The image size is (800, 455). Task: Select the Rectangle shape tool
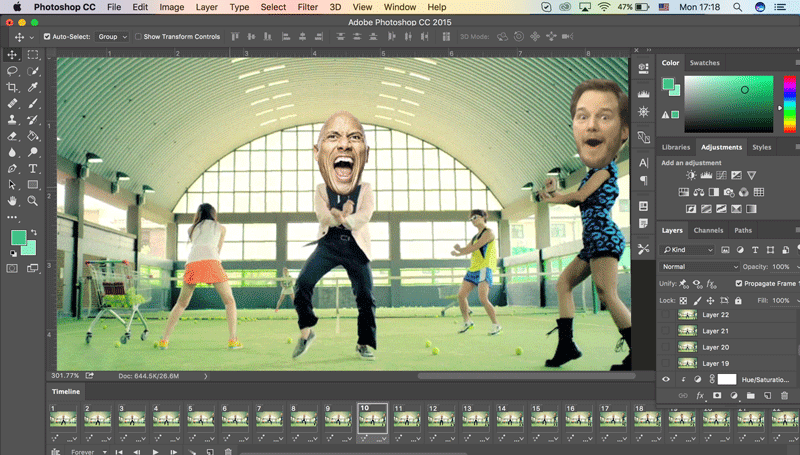pyautogui.click(x=33, y=185)
